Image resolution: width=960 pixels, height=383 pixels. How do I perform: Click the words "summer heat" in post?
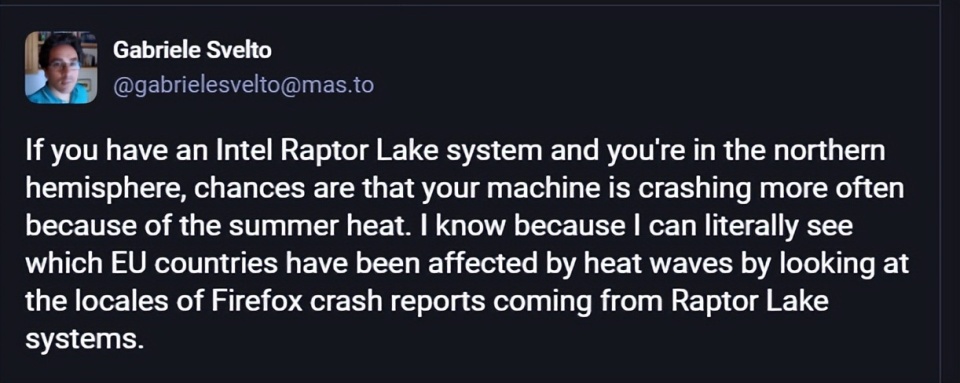point(310,227)
